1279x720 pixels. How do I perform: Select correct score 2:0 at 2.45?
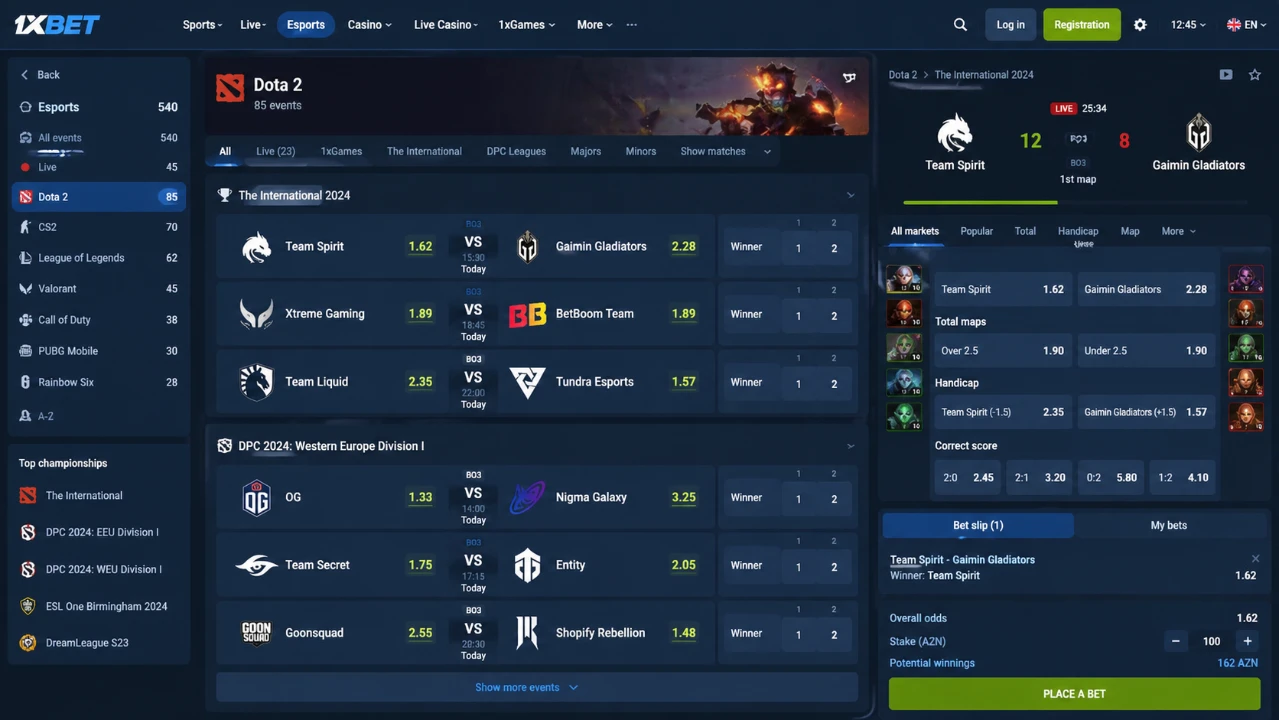tap(967, 478)
